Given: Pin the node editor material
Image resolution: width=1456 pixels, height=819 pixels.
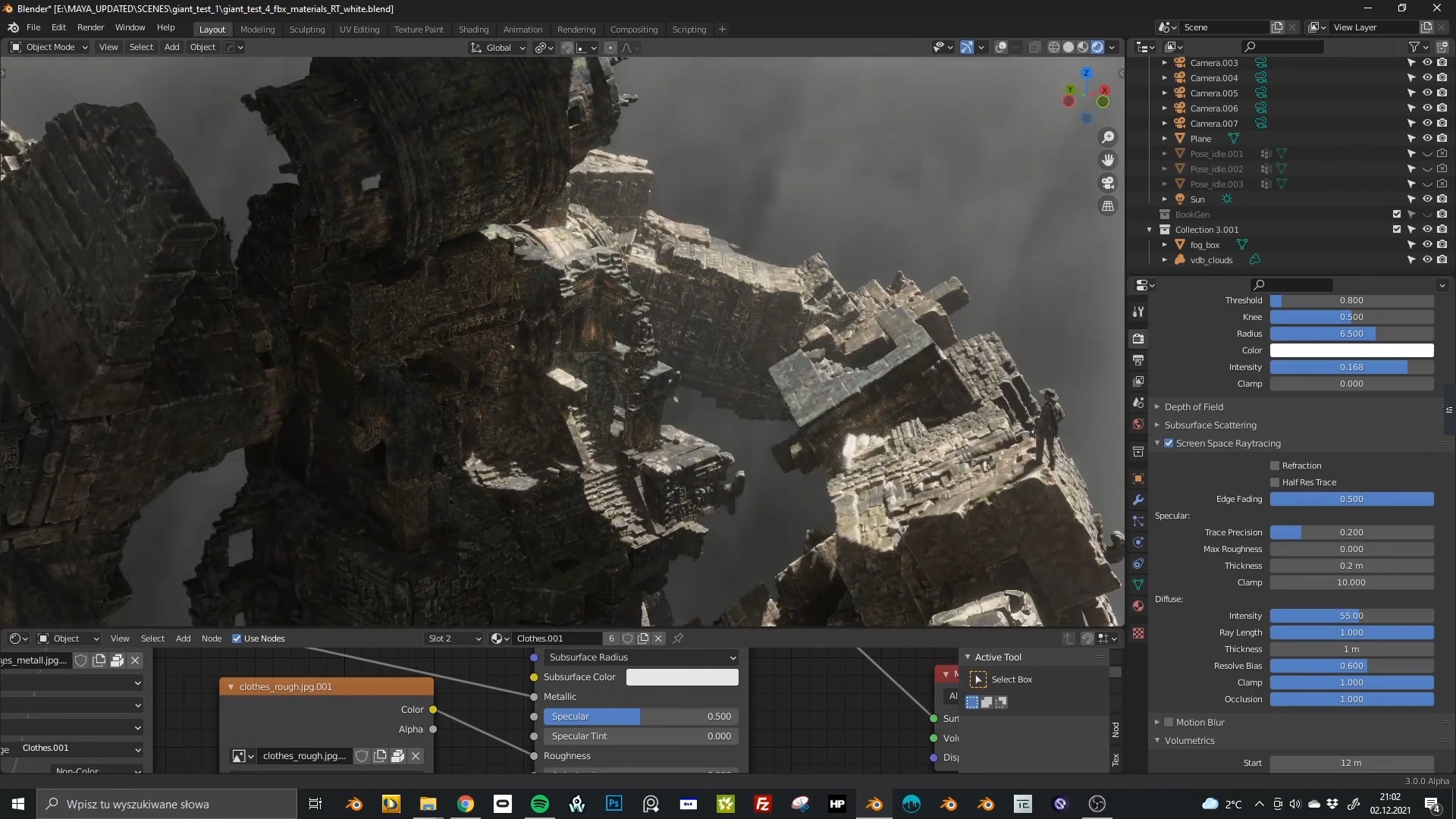Looking at the screenshot, I should point(679,639).
